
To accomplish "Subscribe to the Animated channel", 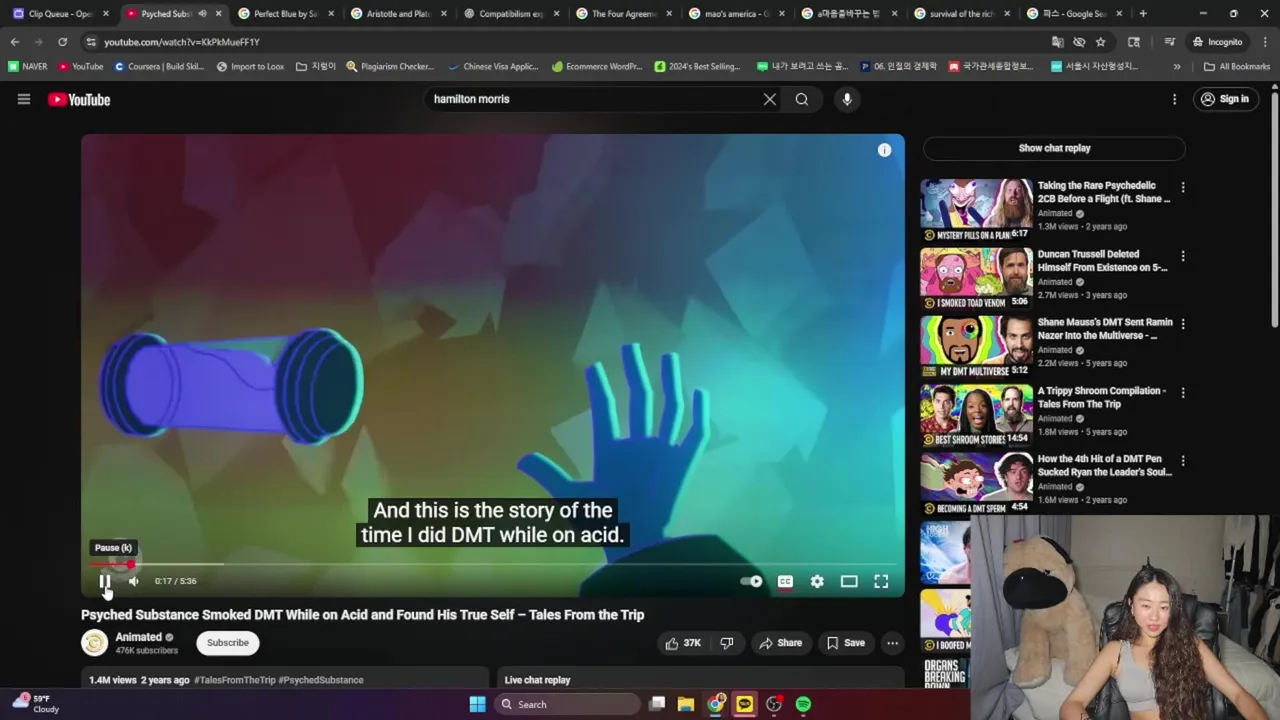I will (228, 643).
